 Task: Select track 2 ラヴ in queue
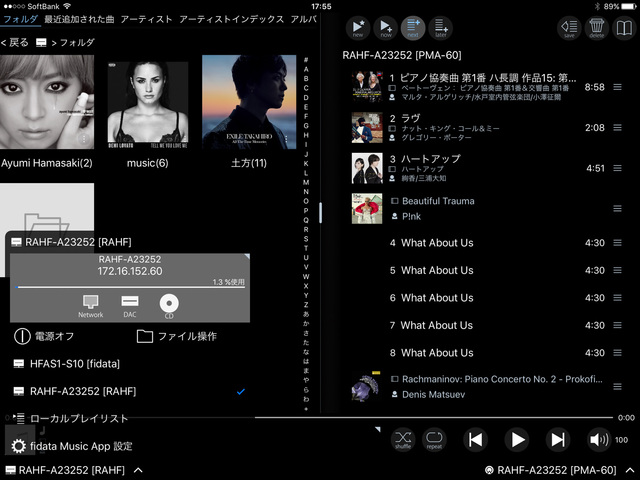(487, 128)
